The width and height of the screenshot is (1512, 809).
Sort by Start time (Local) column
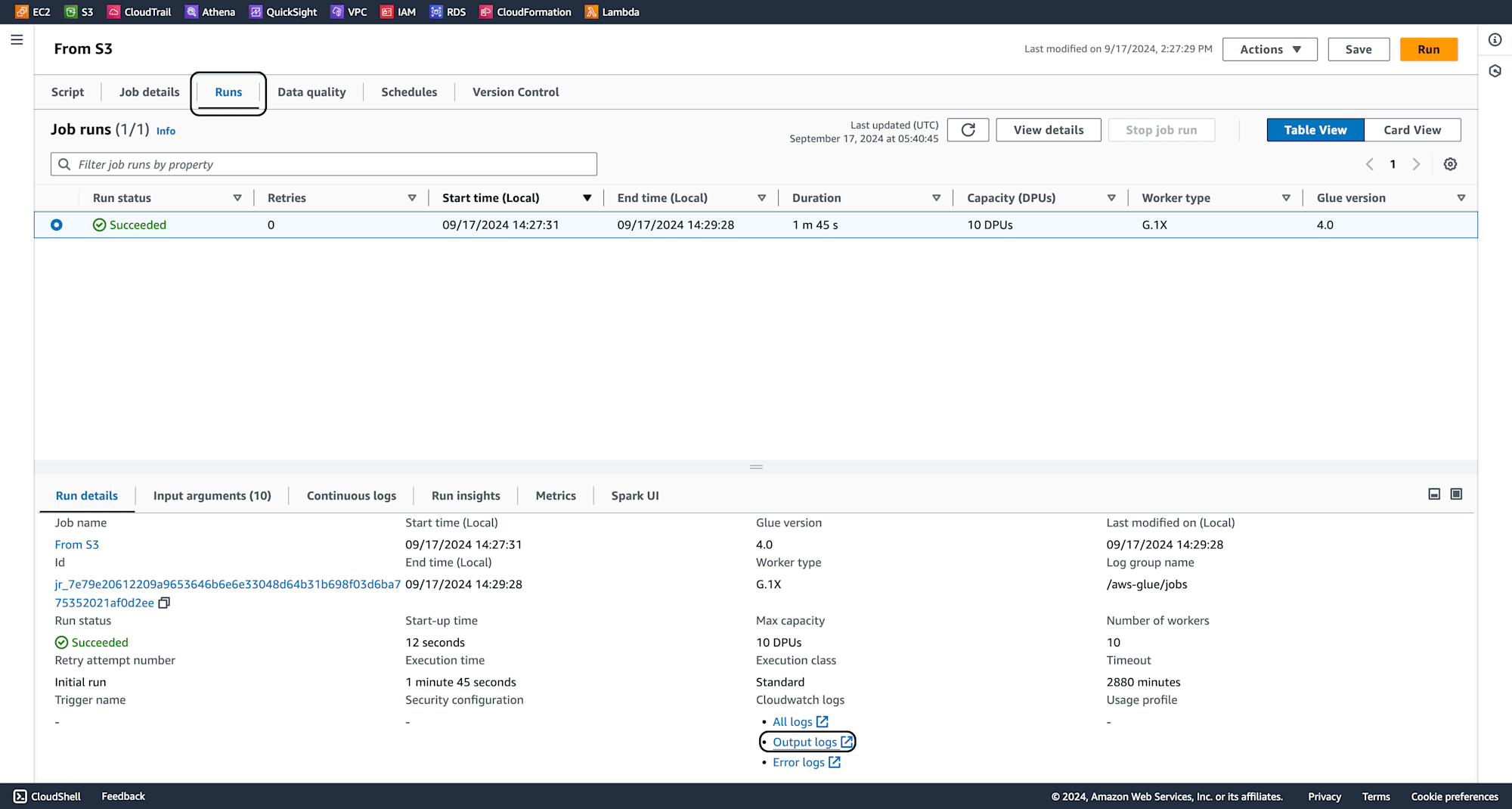tap(587, 198)
